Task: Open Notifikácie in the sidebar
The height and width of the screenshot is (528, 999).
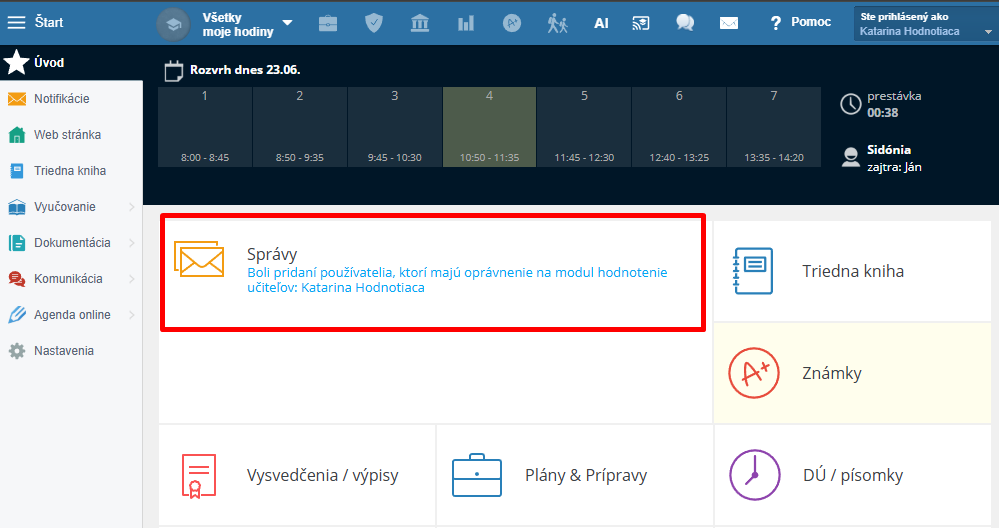Action: click(71, 99)
